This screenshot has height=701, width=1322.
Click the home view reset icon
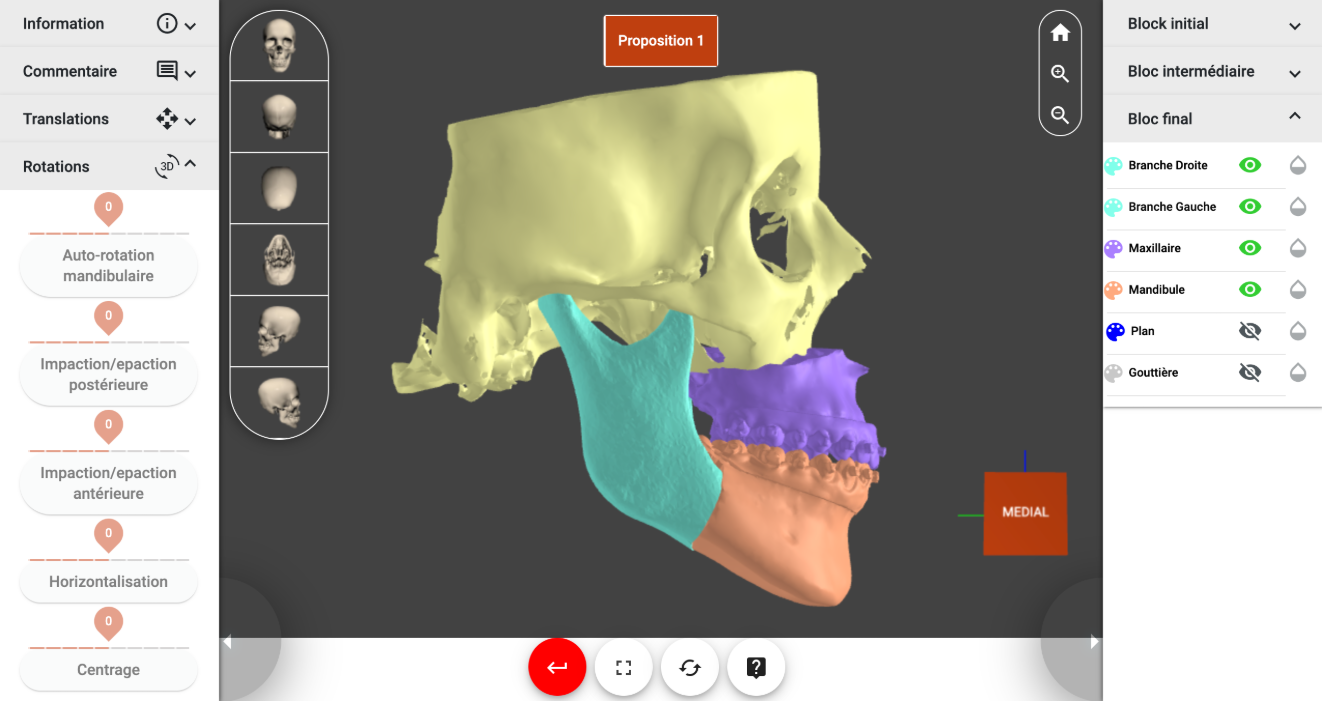click(1060, 33)
